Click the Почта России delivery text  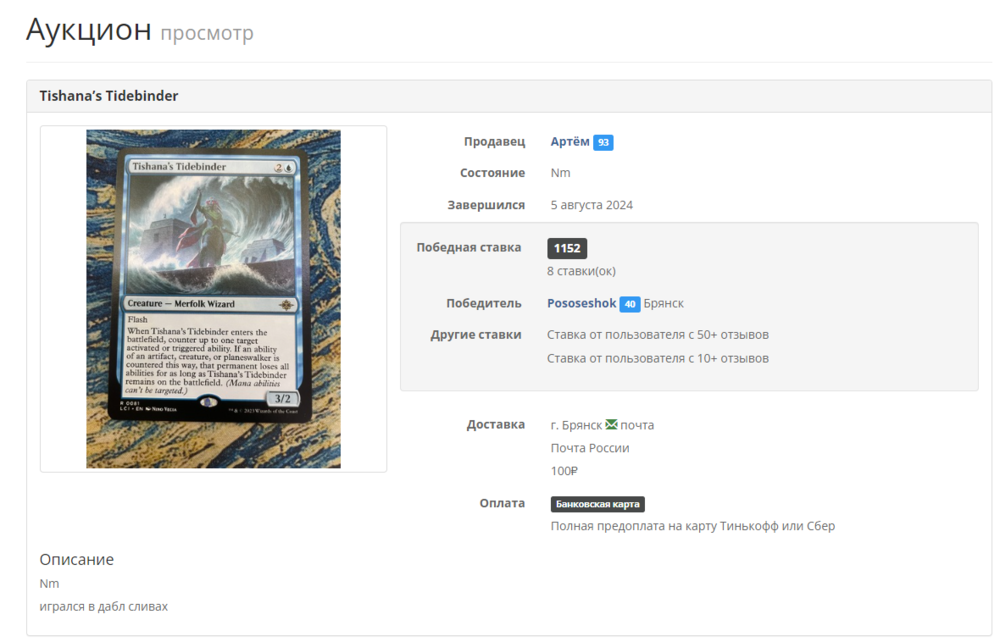(x=590, y=448)
